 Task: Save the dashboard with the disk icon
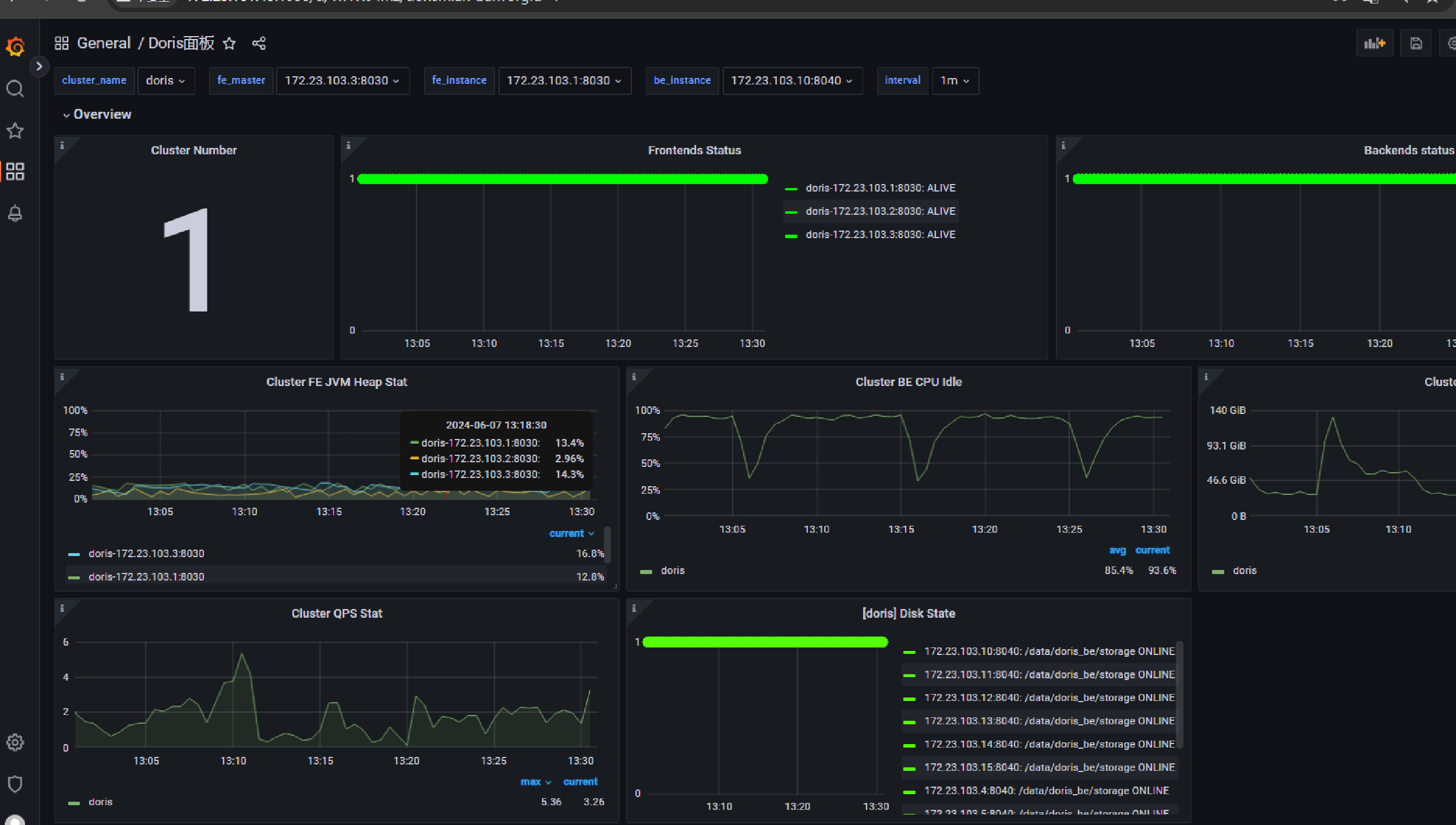tap(1416, 43)
